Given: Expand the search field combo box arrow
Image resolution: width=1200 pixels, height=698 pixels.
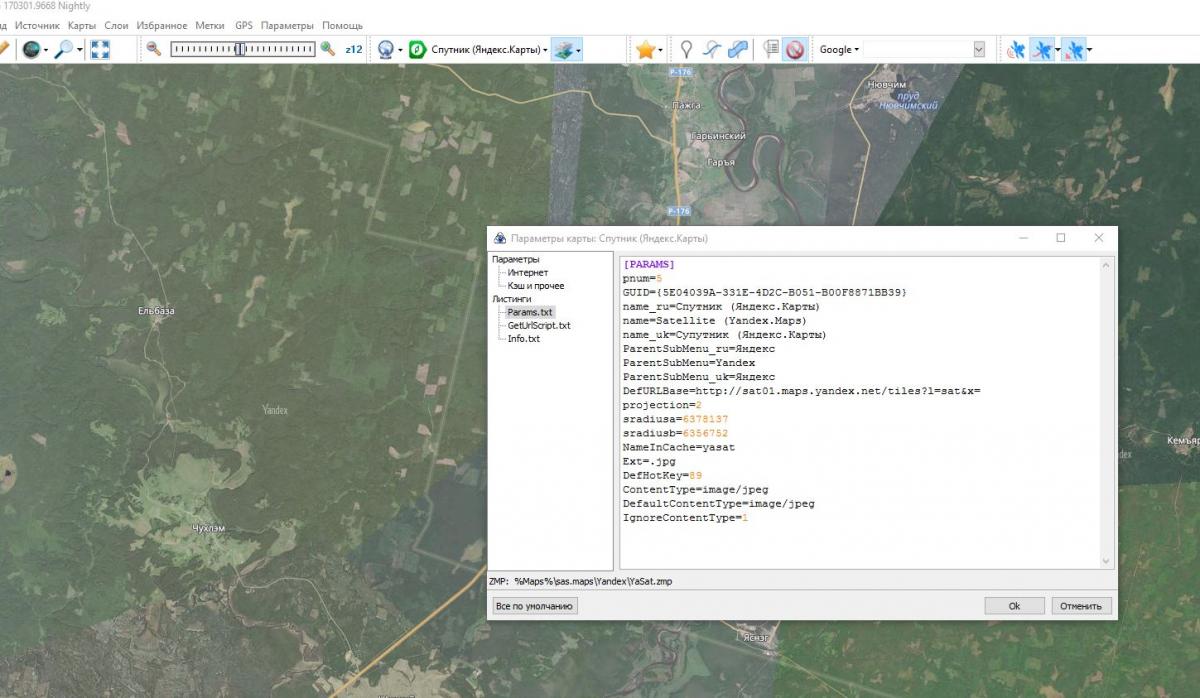Looking at the screenshot, I should (979, 49).
